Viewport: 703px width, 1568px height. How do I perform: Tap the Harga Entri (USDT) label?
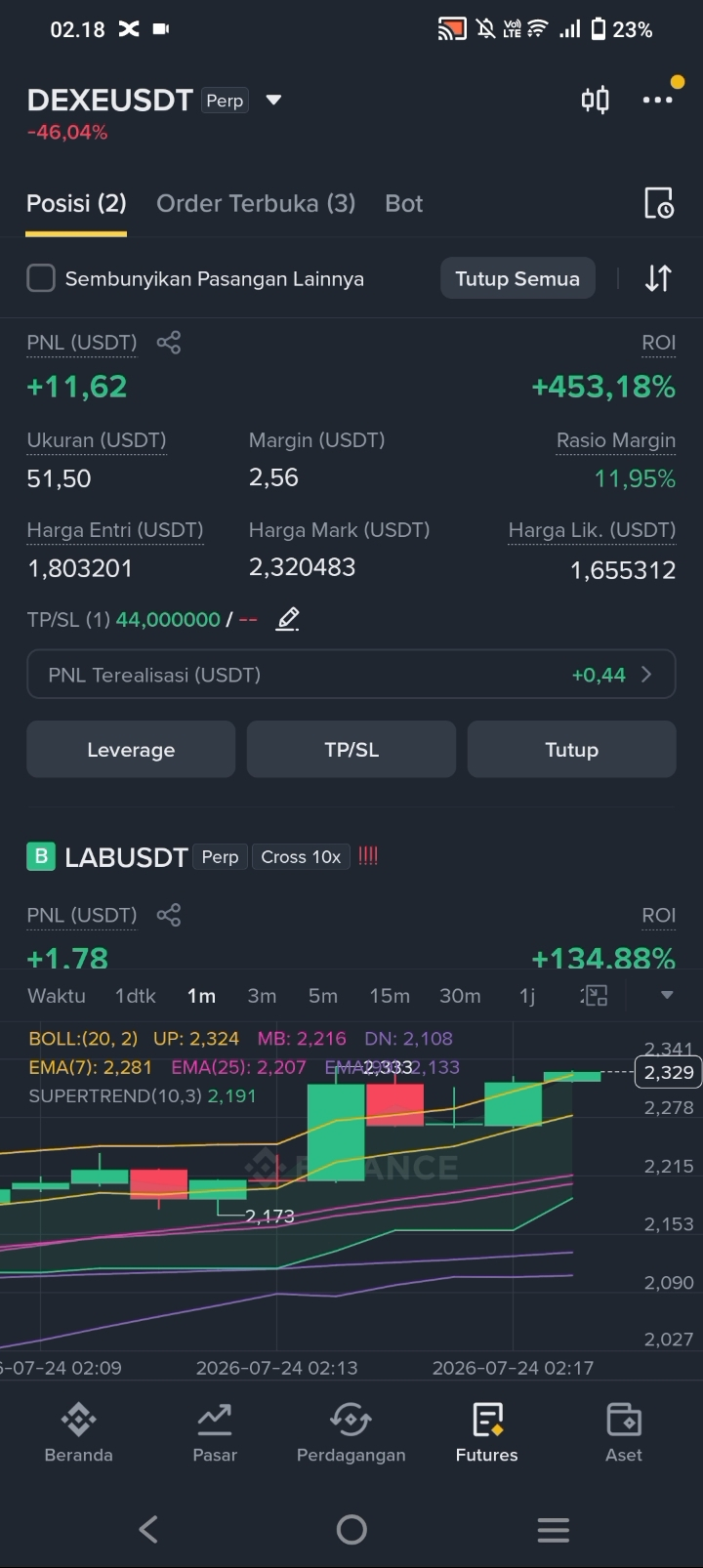[x=115, y=530]
